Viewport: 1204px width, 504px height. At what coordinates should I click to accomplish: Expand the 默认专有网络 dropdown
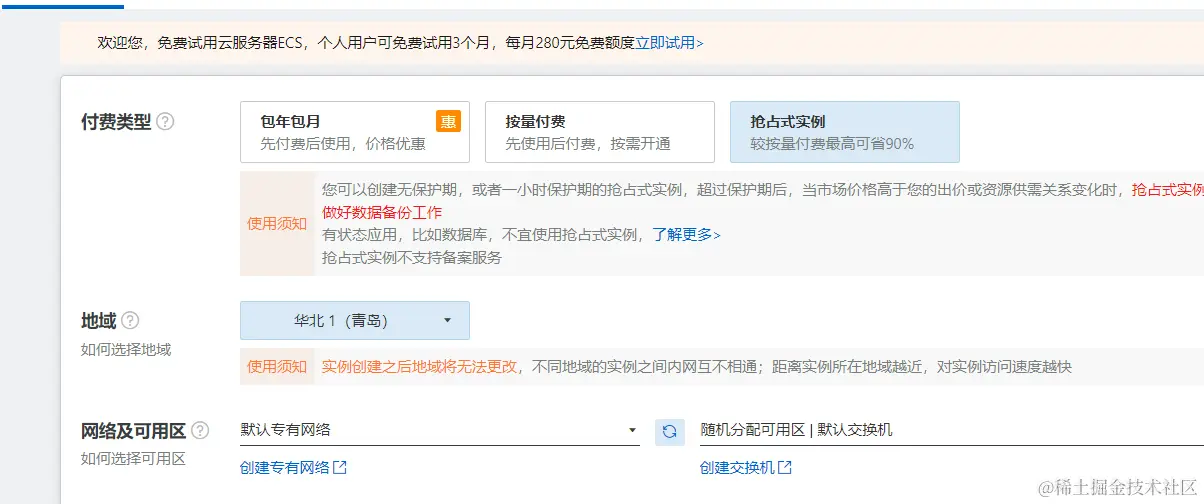(440, 430)
